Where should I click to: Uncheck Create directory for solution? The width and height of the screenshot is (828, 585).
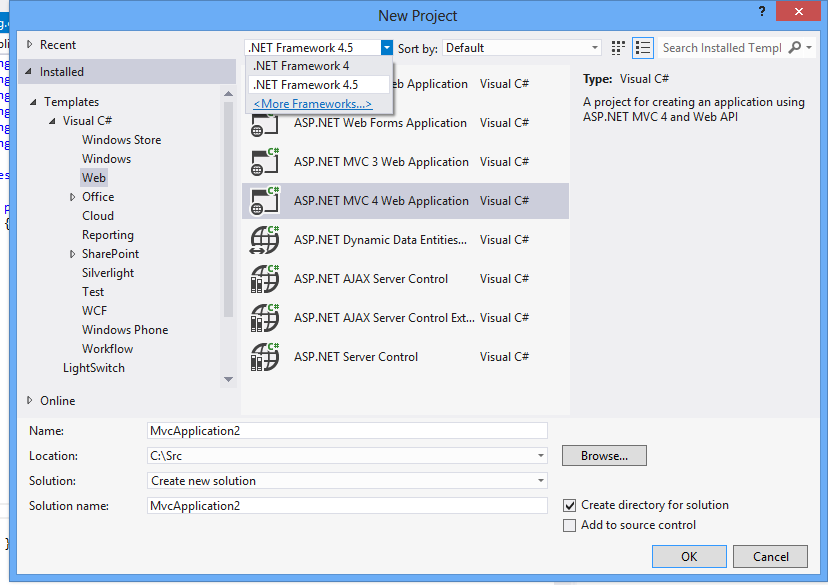point(569,505)
